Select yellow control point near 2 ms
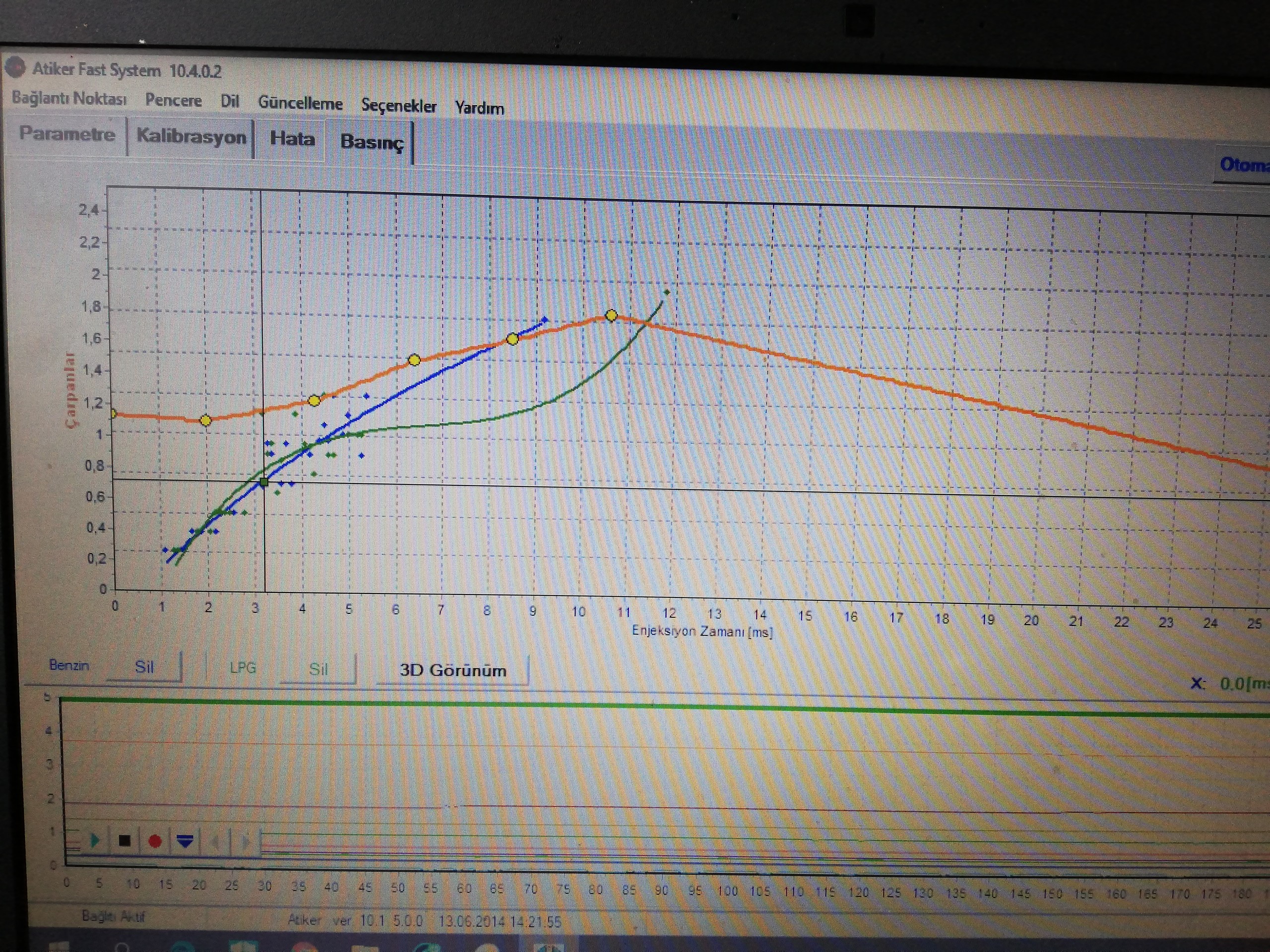The width and height of the screenshot is (1270, 952). click(x=205, y=420)
